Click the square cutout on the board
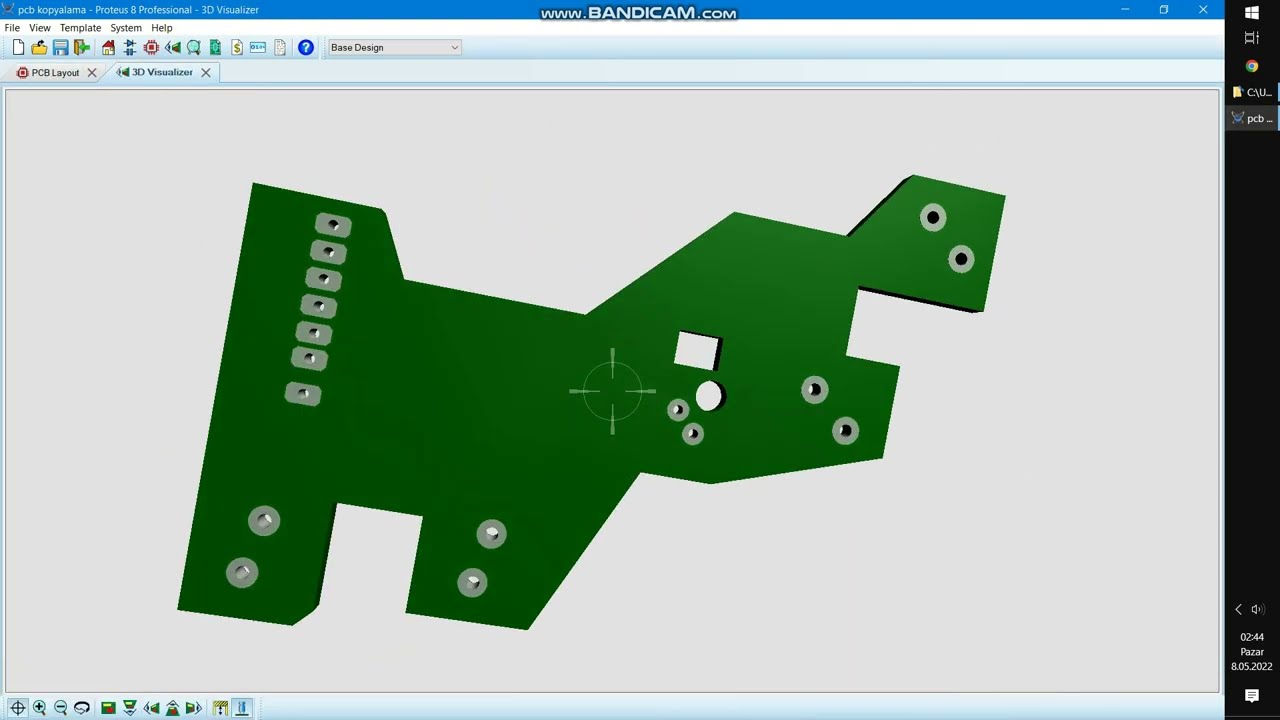Viewport: 1280px width, 720px height. click(x=696, y=351)
